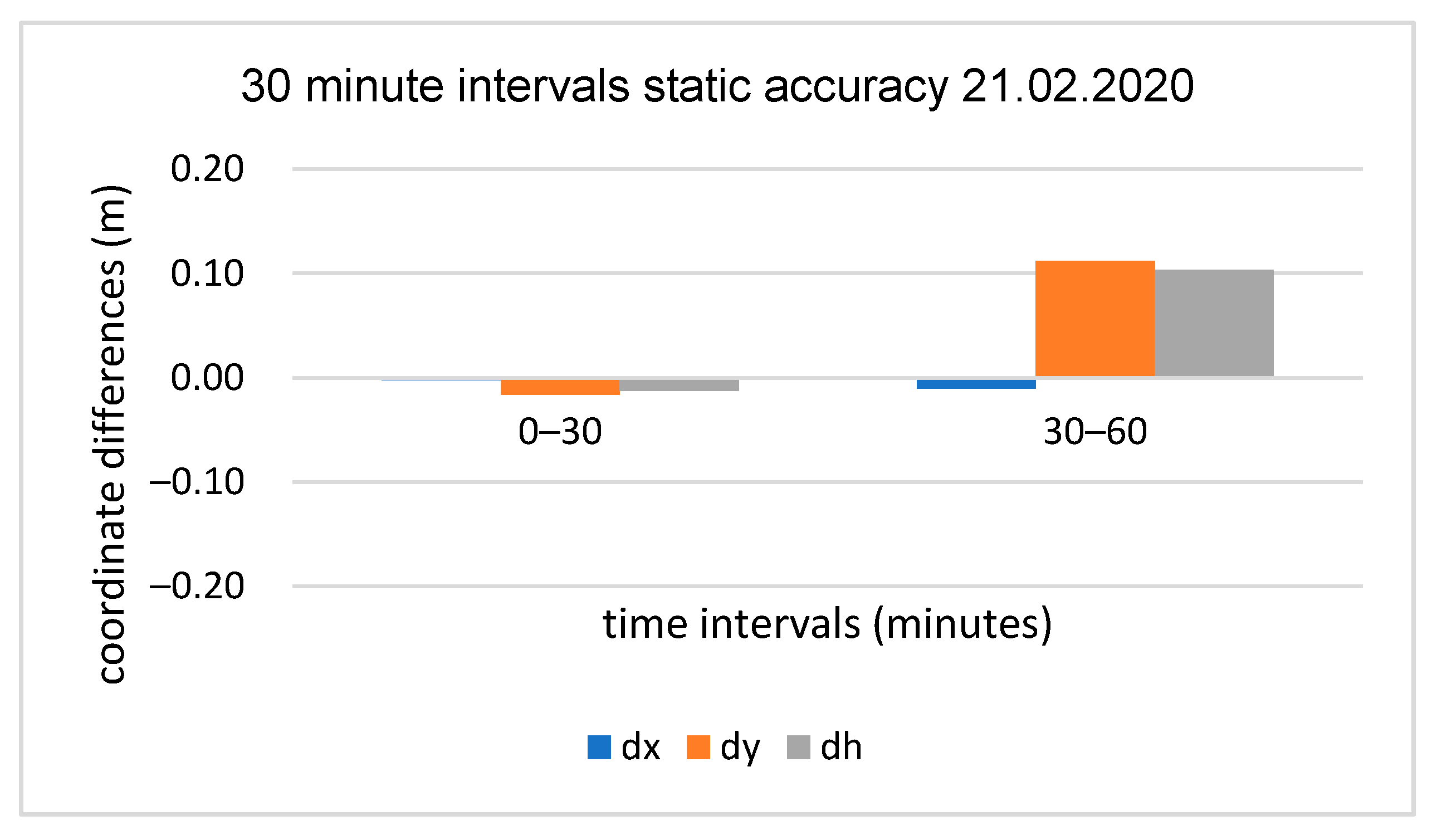
Task: Click the blue dx bar for 30–60
Action: (976, 384)
